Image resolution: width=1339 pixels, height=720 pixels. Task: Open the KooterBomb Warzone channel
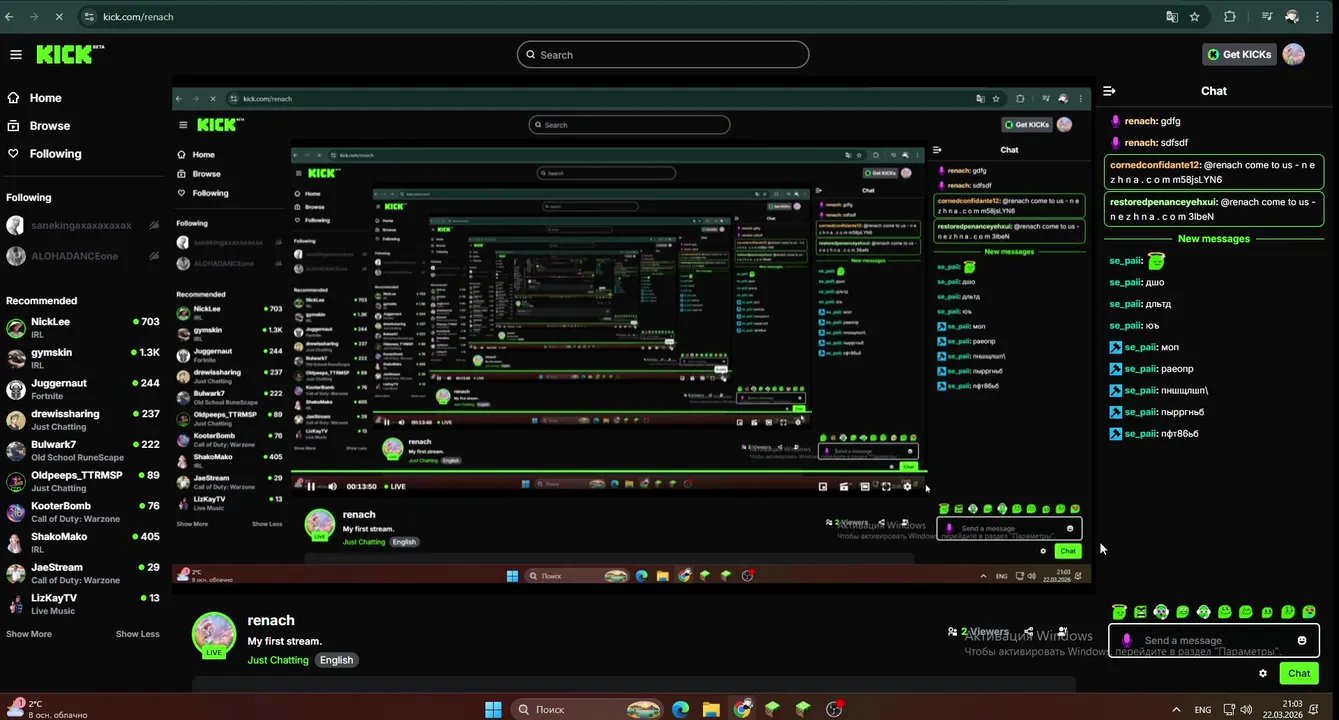click(83, 512)
